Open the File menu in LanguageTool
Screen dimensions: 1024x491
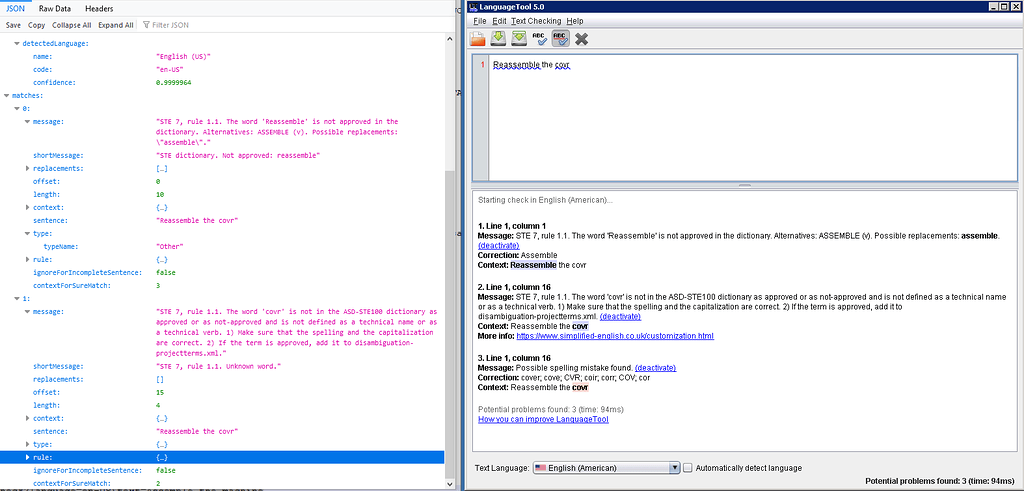point(480,21)
